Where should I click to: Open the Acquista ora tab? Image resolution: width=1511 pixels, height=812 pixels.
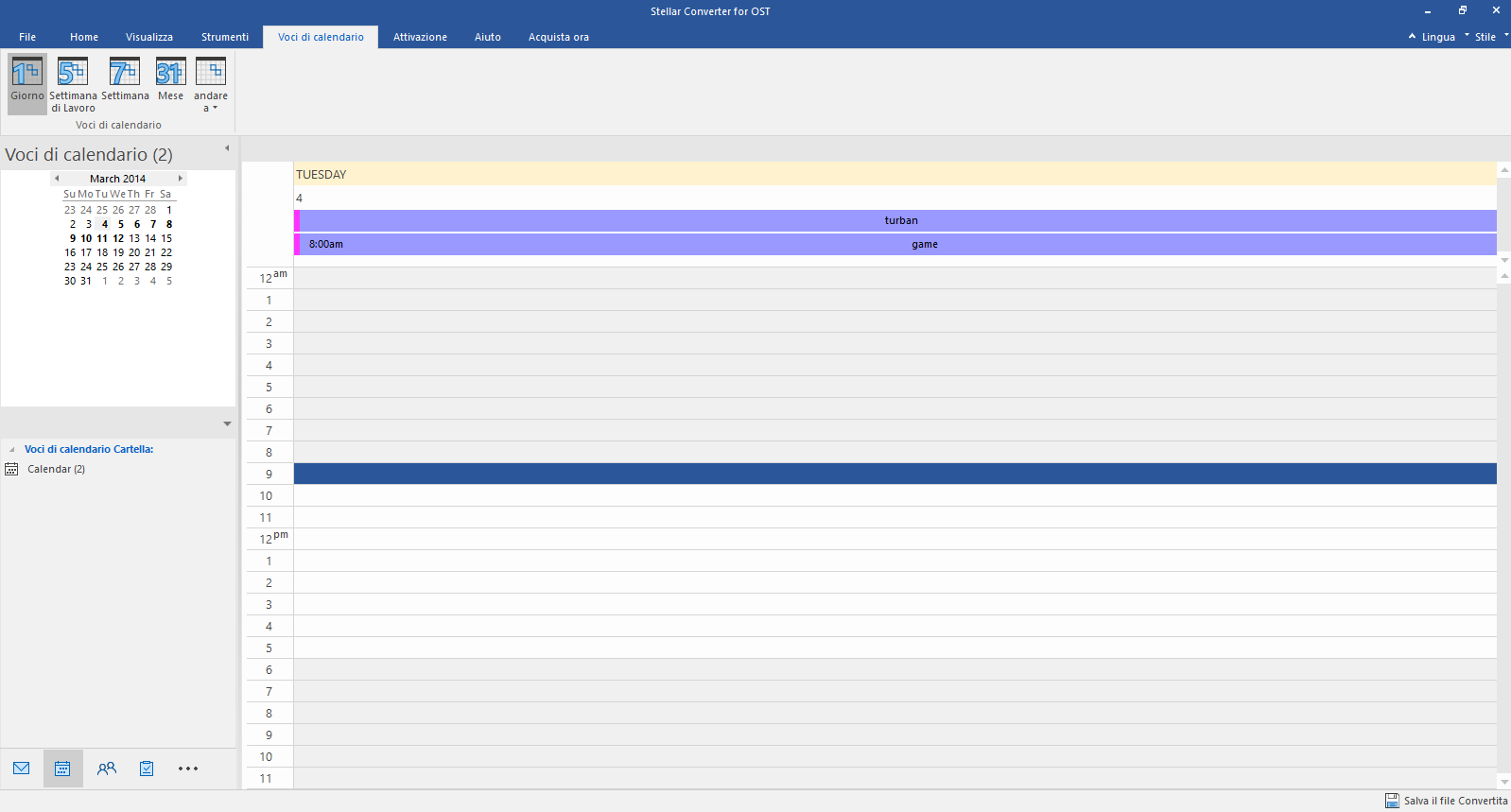pyautogui.click(x=559, y=37)
